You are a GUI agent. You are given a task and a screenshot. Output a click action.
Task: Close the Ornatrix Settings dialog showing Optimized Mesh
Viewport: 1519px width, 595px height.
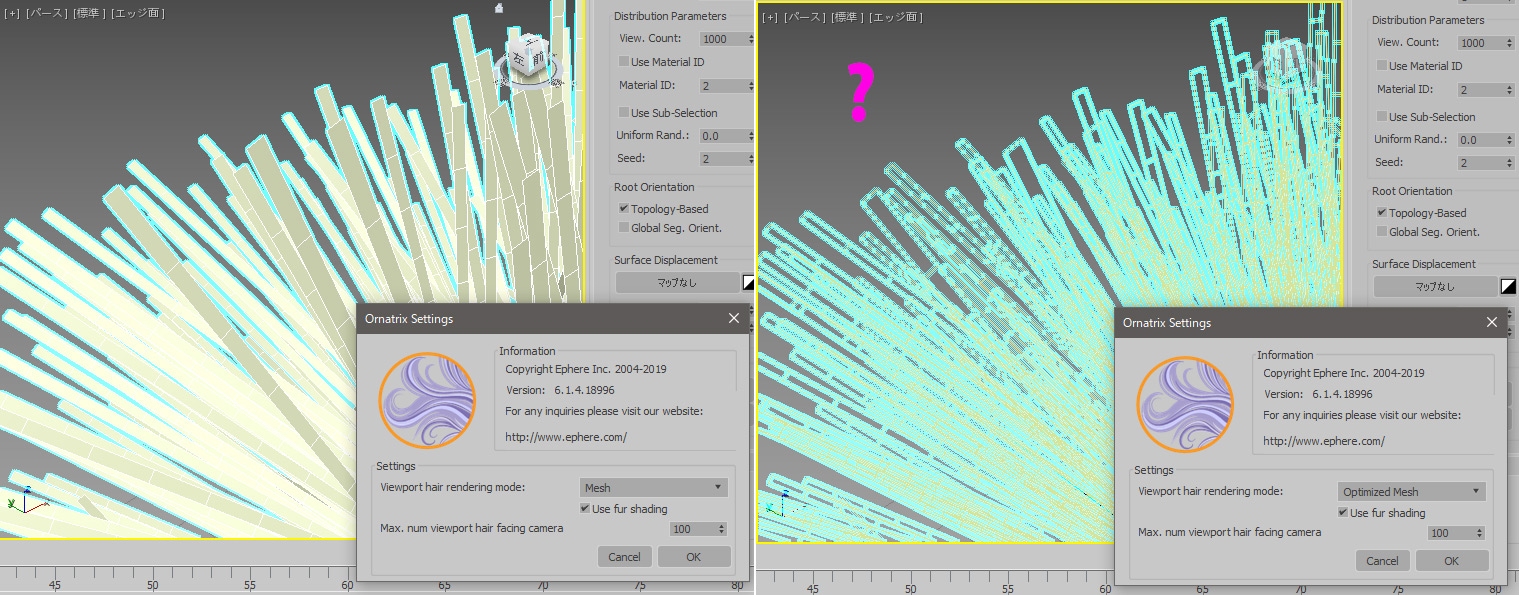coord(1492,322)
